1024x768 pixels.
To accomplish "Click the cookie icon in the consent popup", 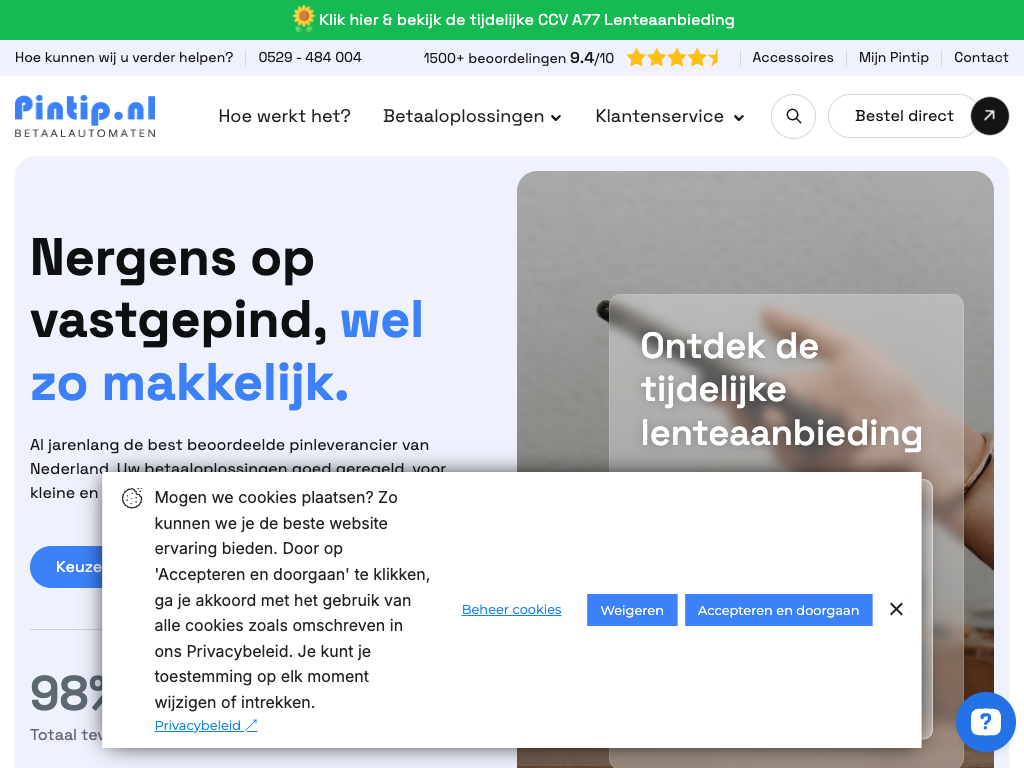I will coord(132,498).
